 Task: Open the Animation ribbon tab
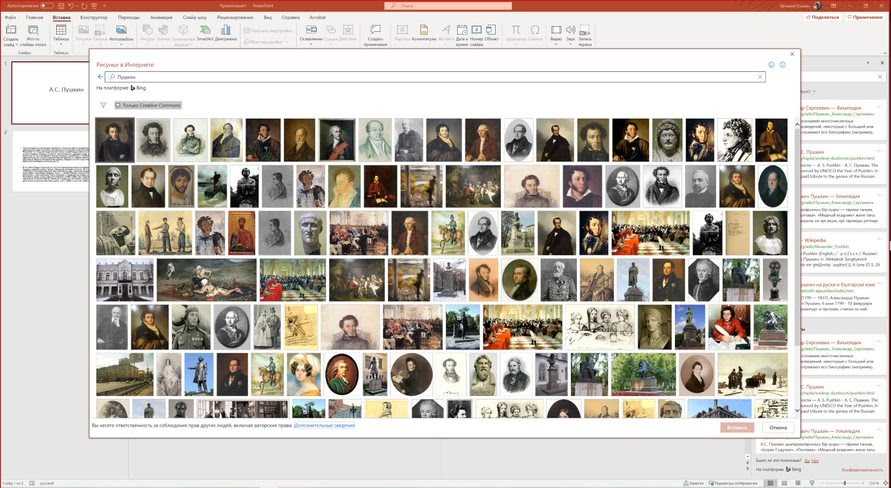160,17
